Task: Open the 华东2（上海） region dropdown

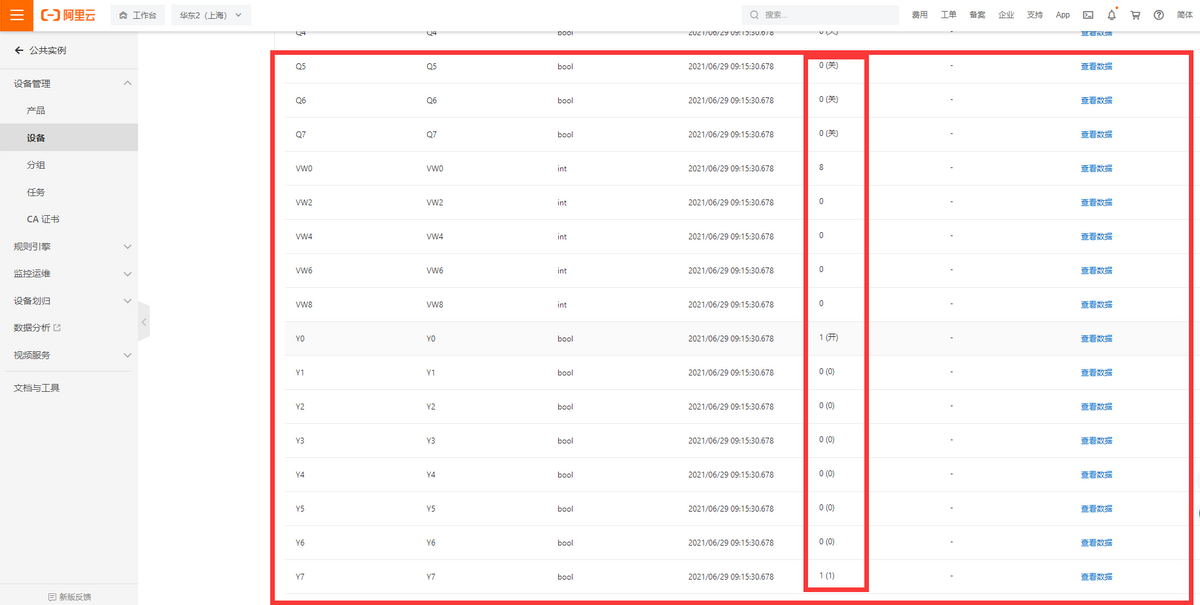Action: [211, 15]
